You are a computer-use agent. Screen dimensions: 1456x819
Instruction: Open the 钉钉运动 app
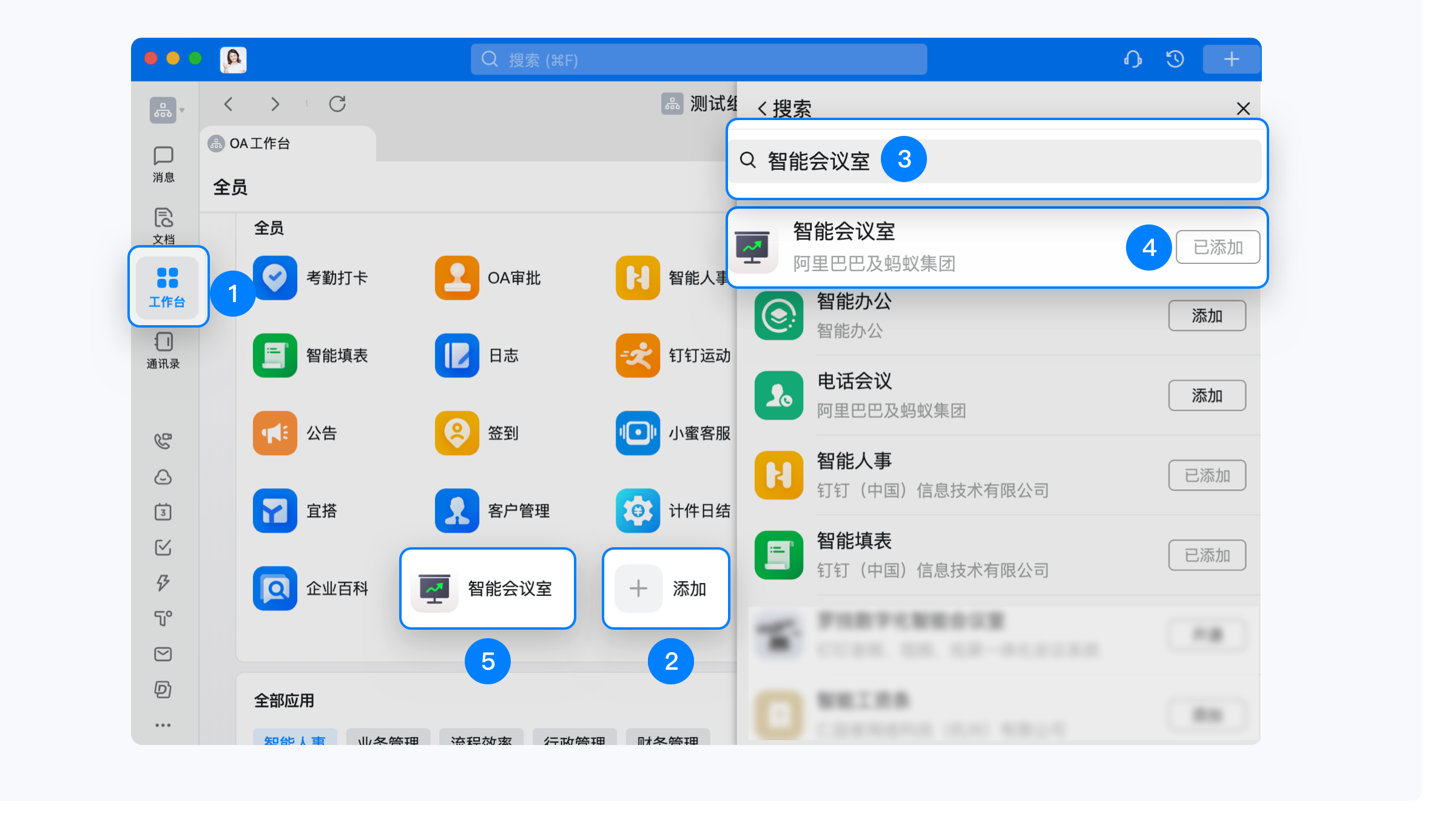673,356
